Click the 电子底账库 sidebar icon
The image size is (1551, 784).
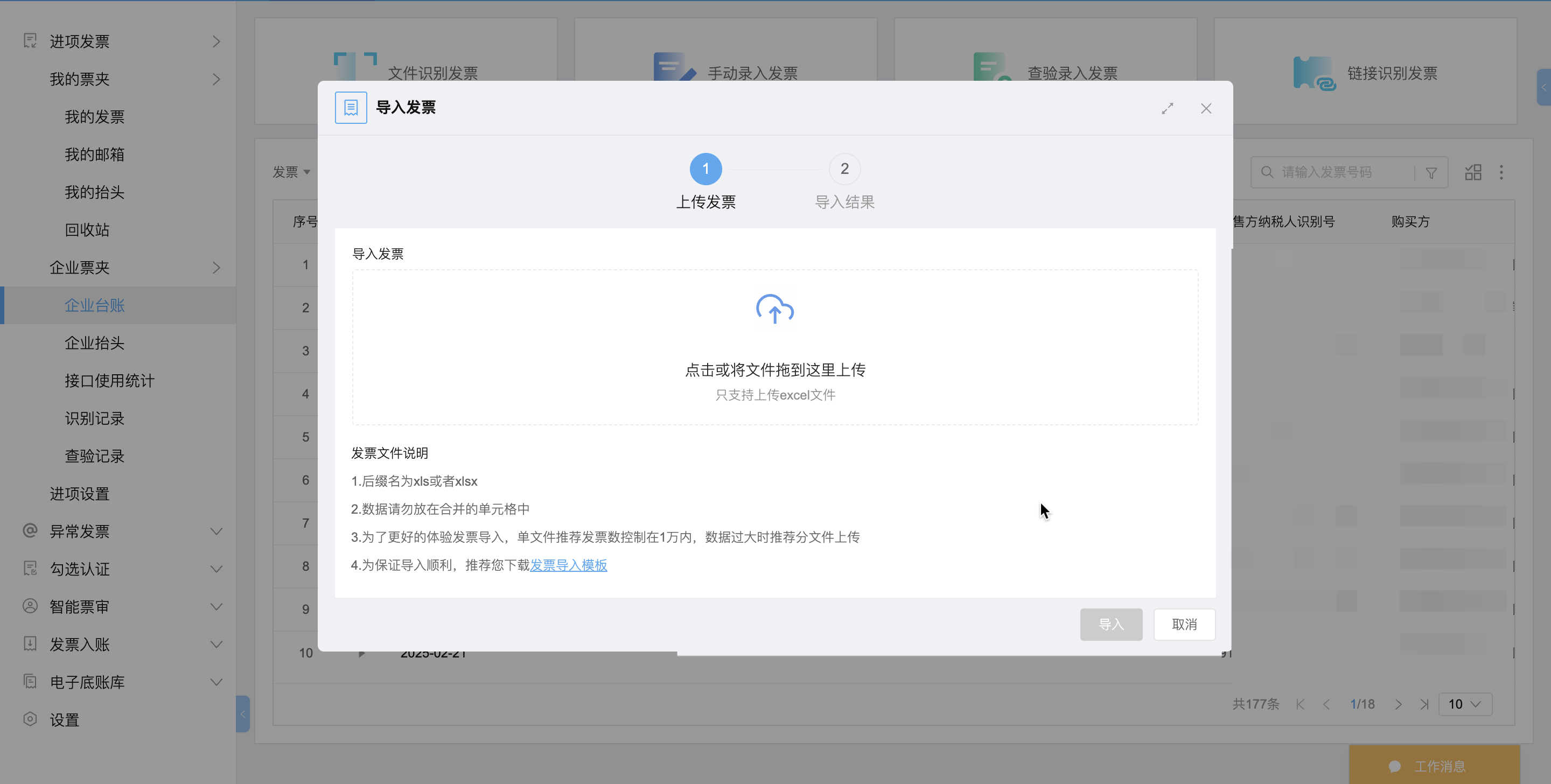point(30,681)
